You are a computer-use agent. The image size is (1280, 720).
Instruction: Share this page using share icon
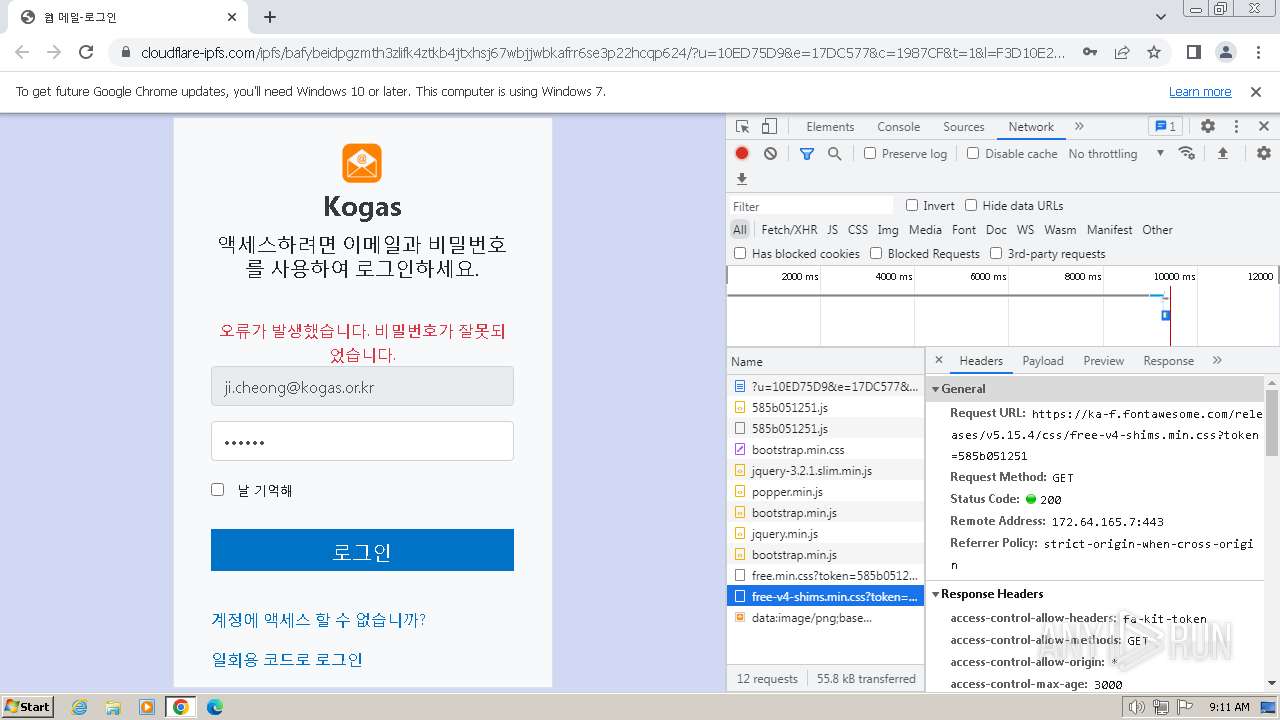click(x=1122, y=52)
